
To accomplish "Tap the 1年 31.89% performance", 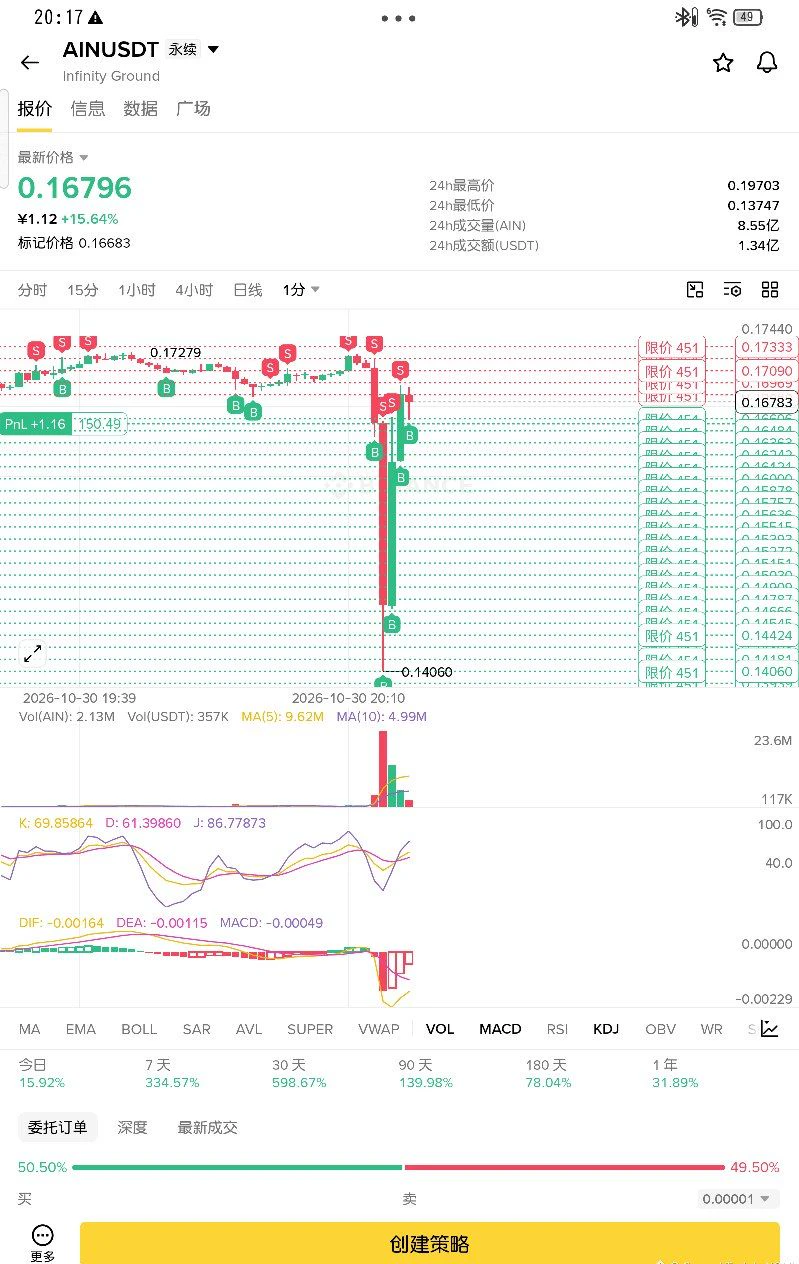I will 675,1074.
